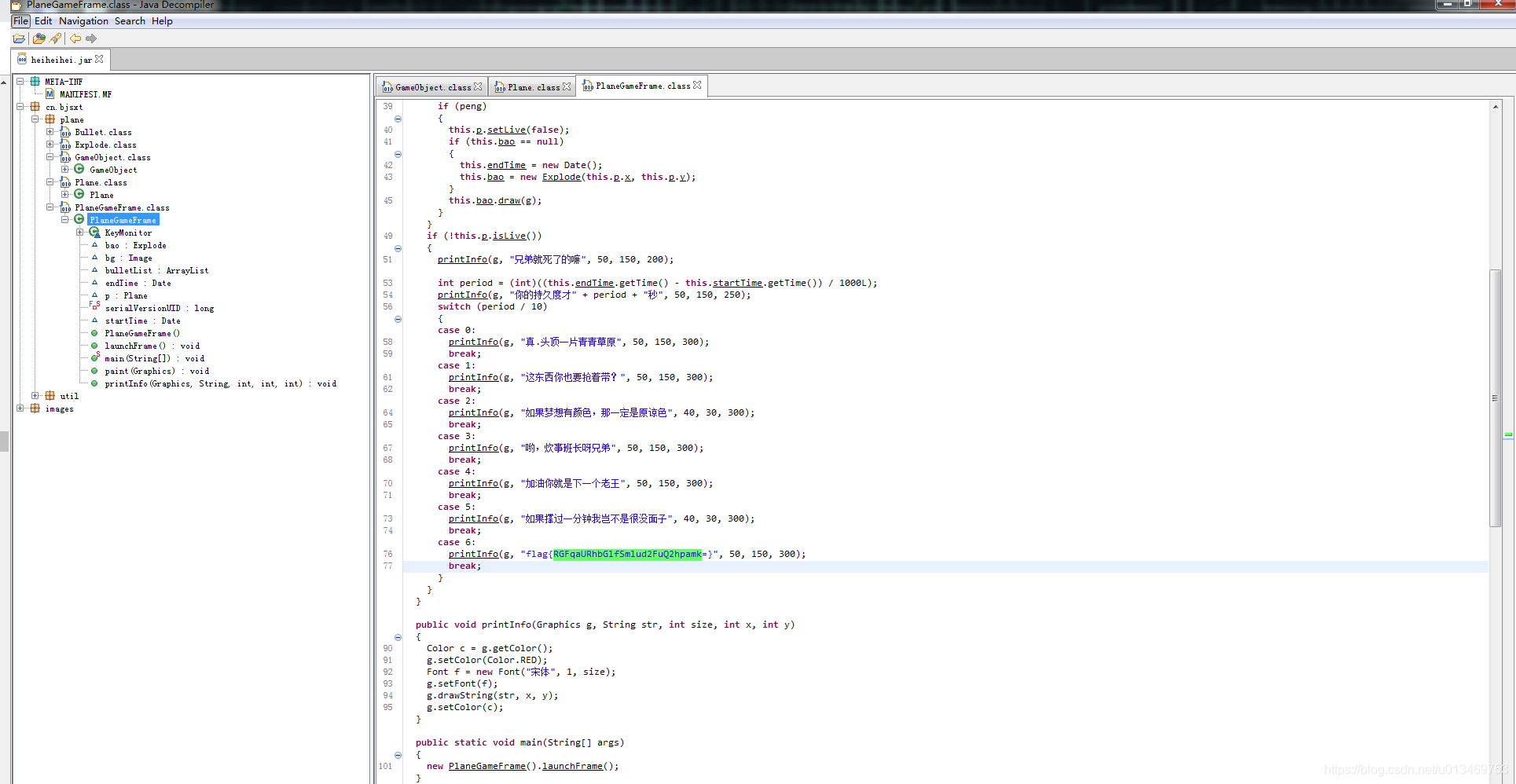The width and height of the screenshot is (1516, 784).
Task: Click the images folder icon
Action: pos(35,408)
